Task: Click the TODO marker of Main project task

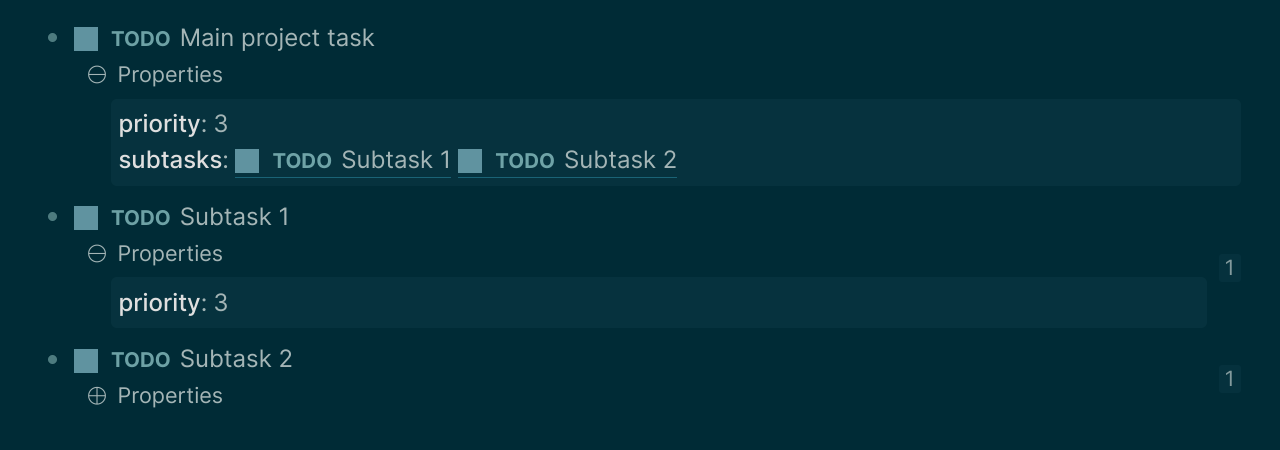Action: (141, 39)
